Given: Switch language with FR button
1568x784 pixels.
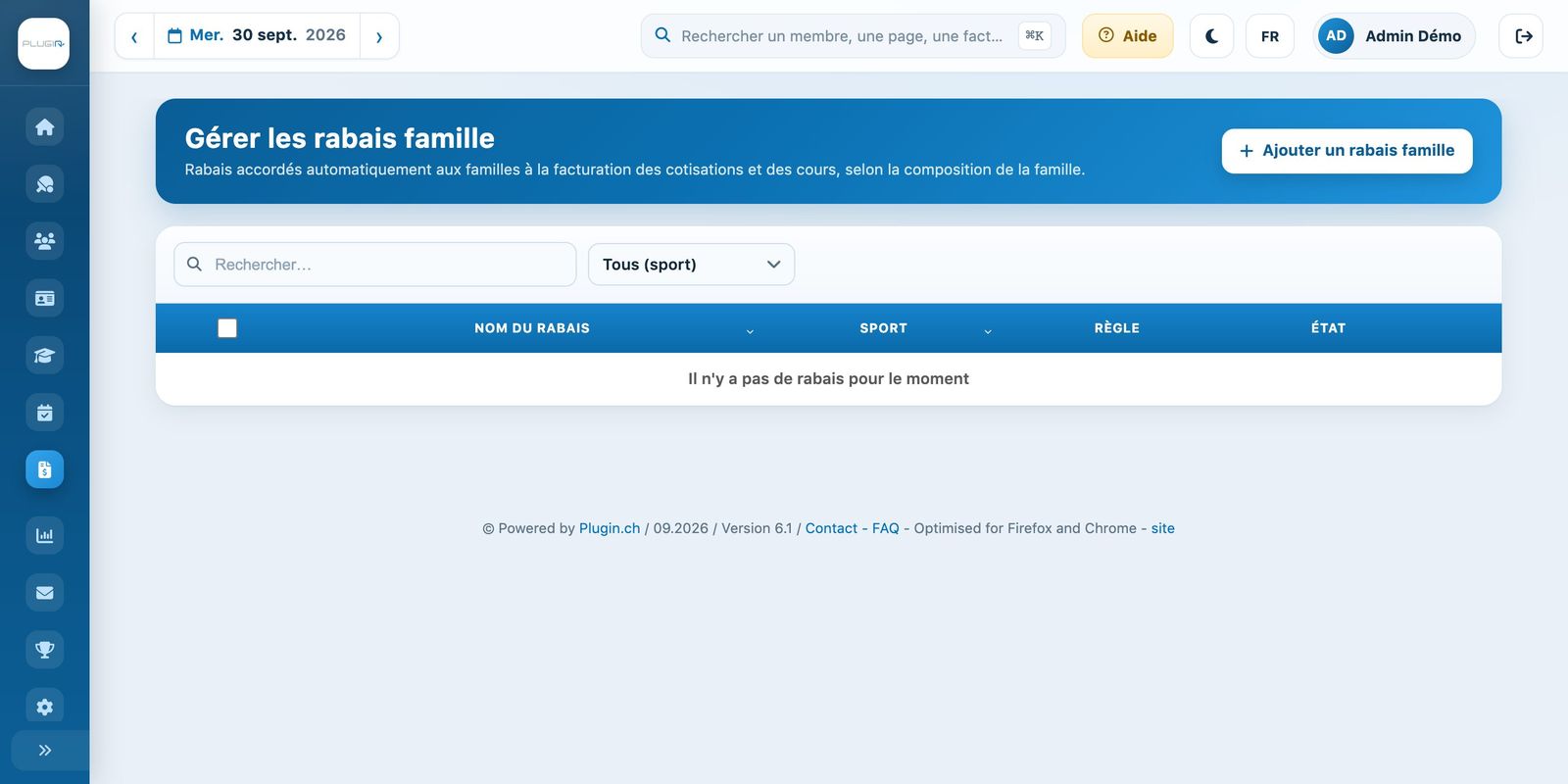Looking at the screenshot, I should click(1270, 36).
